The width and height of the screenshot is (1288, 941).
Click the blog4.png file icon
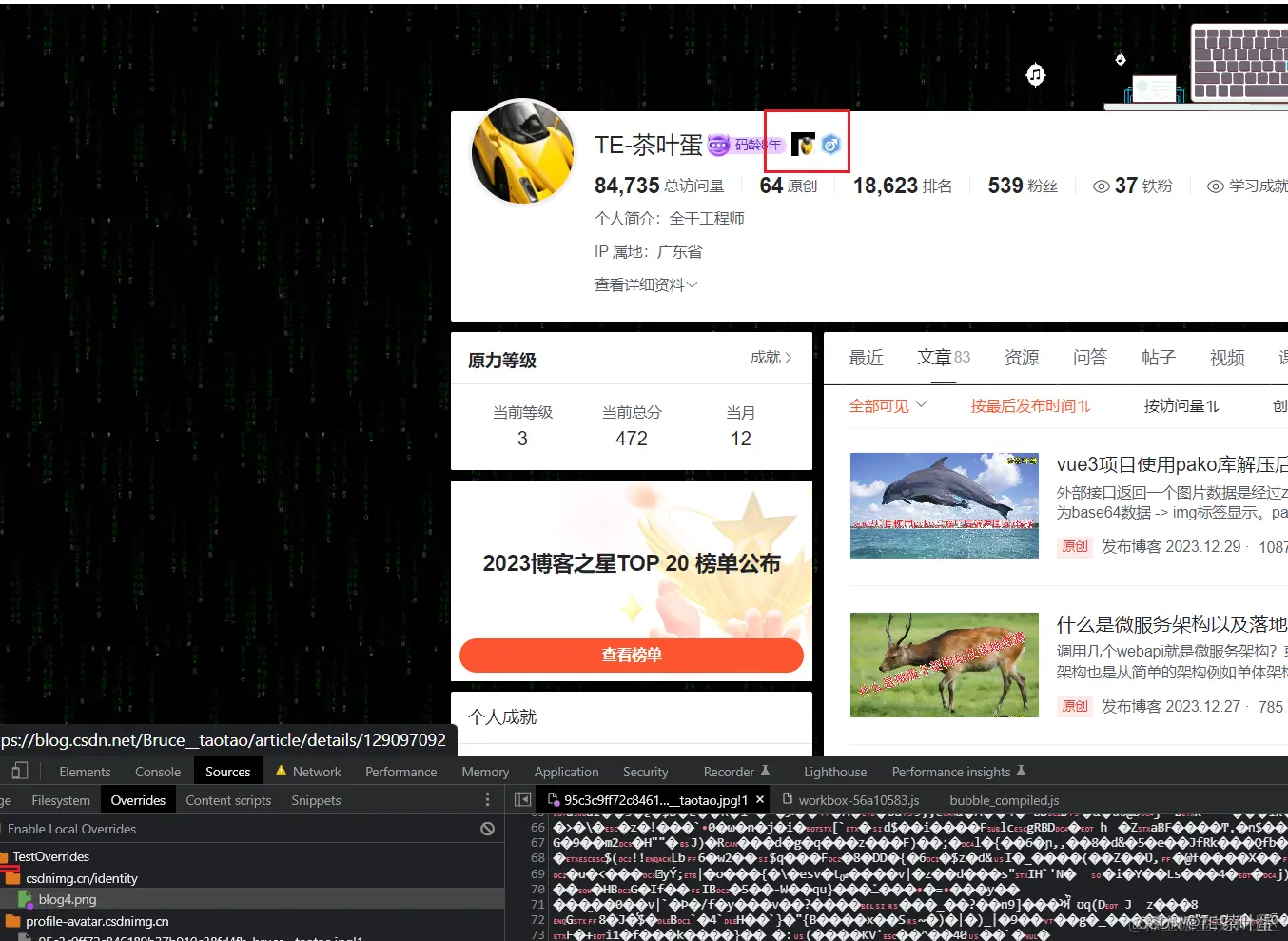pos(26,899)
